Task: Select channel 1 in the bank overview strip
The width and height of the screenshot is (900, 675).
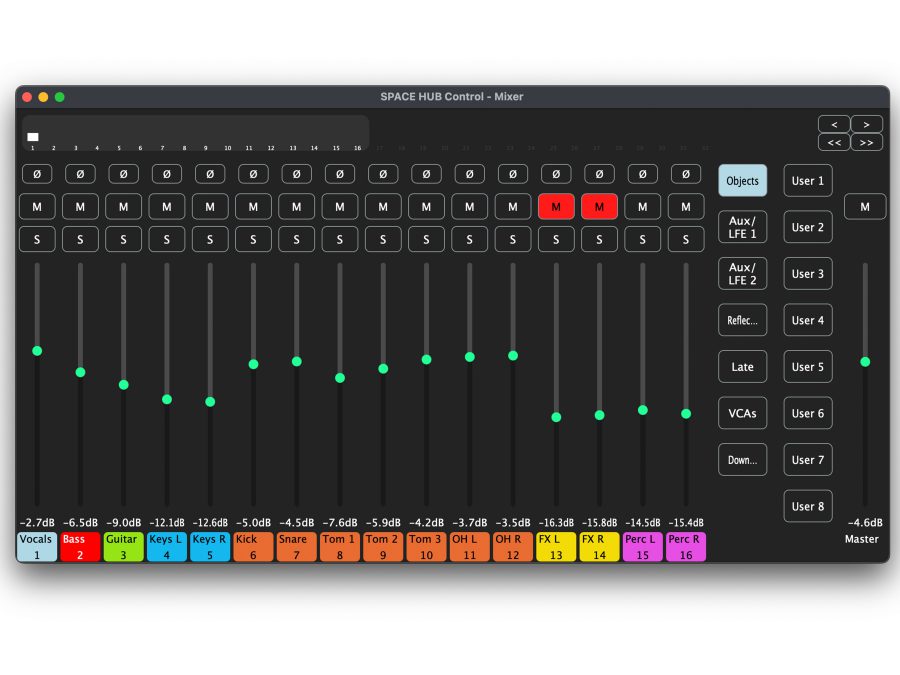Action: 32,135
